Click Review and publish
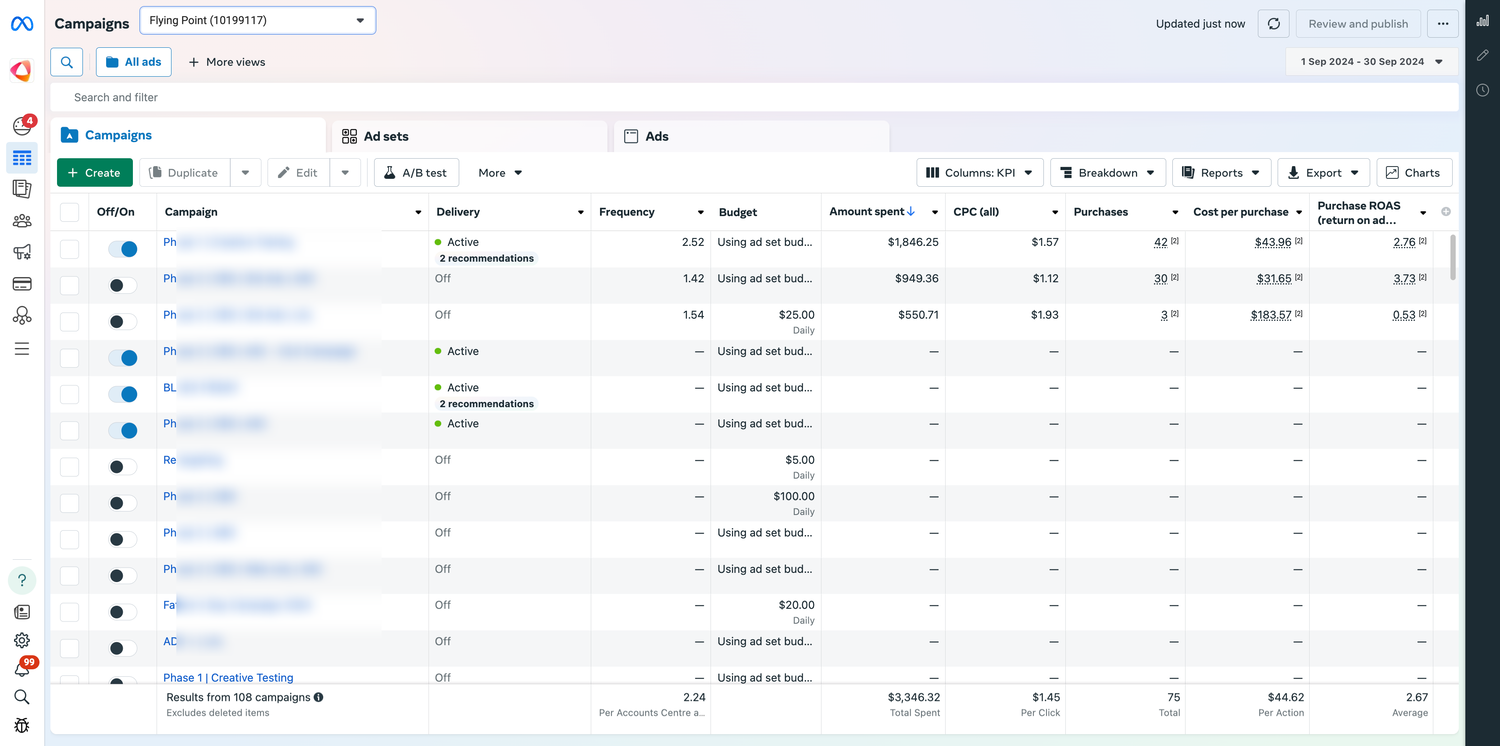The height and width of the screenshot is (746, 1500). pos(1358,24)
